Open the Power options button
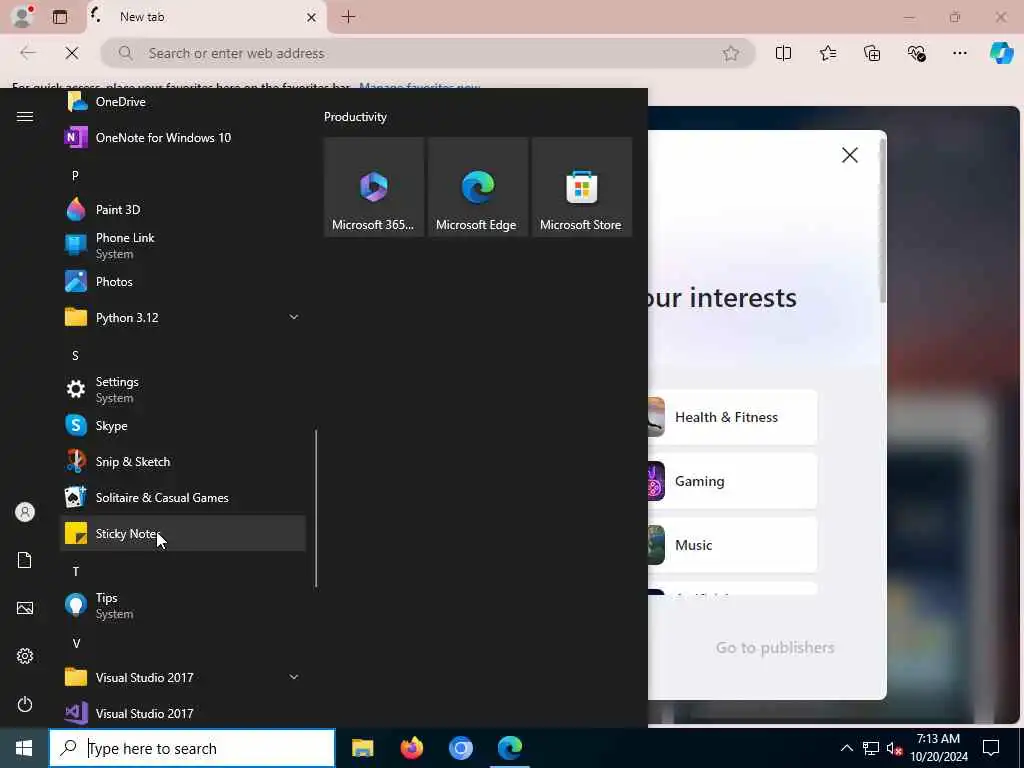The image size is (1024, 768). [25, 704]
